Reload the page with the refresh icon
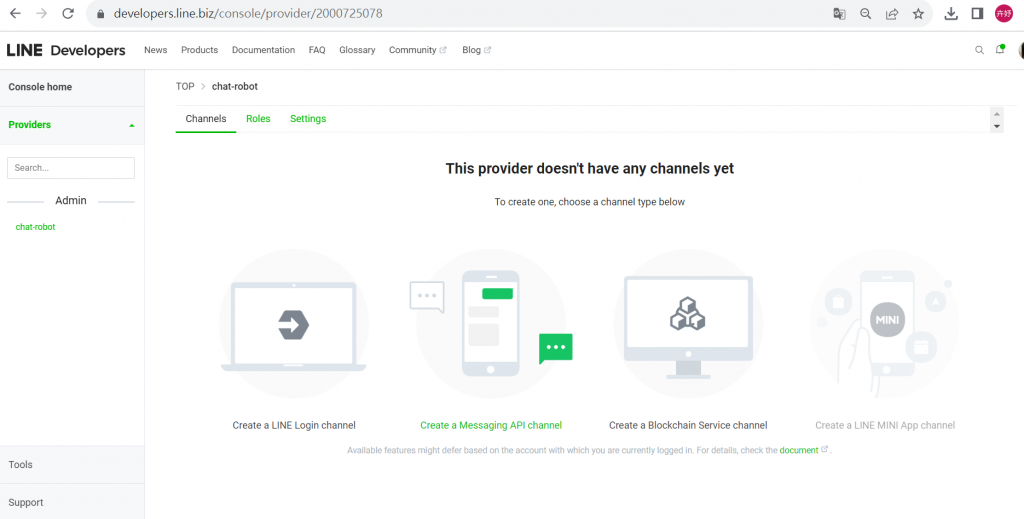Image resolution: width=1024 pixels, height=519 pixels. [x=67, y=13]
